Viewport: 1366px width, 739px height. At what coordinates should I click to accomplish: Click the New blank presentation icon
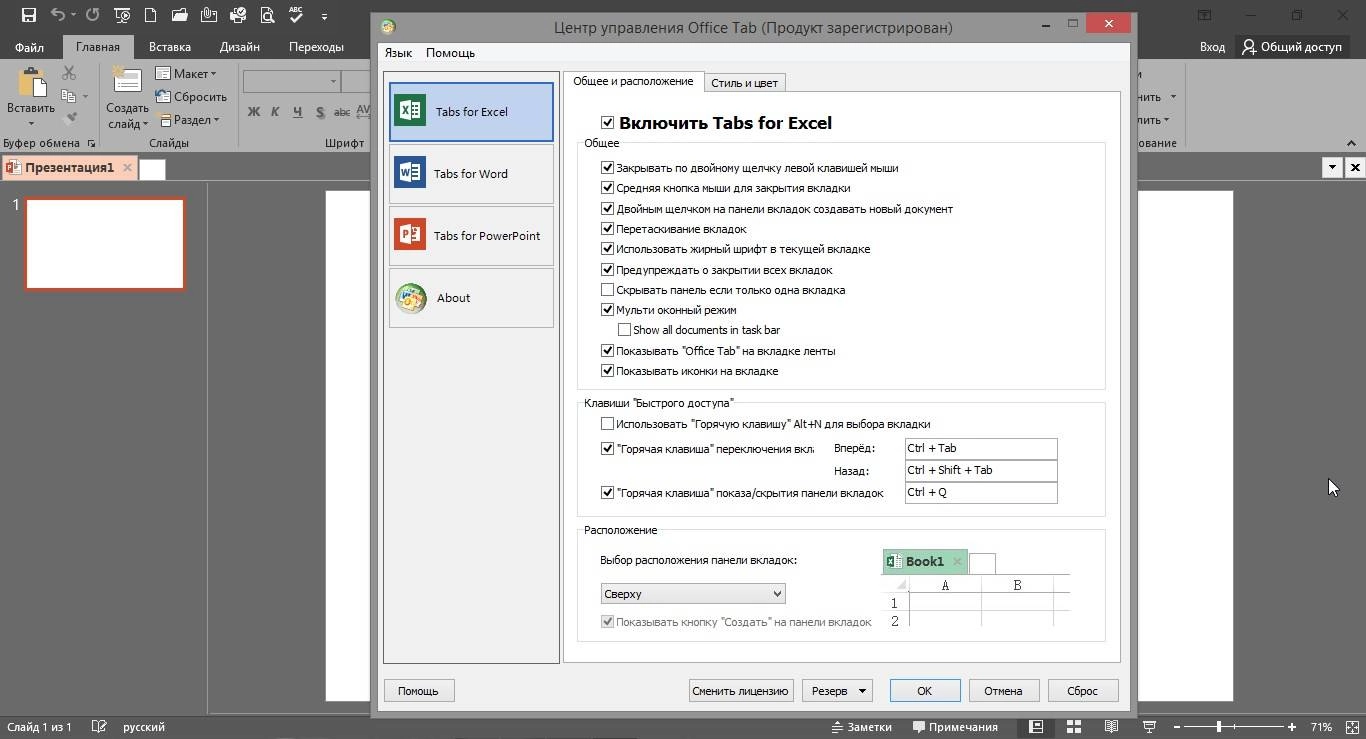point(151,15)
